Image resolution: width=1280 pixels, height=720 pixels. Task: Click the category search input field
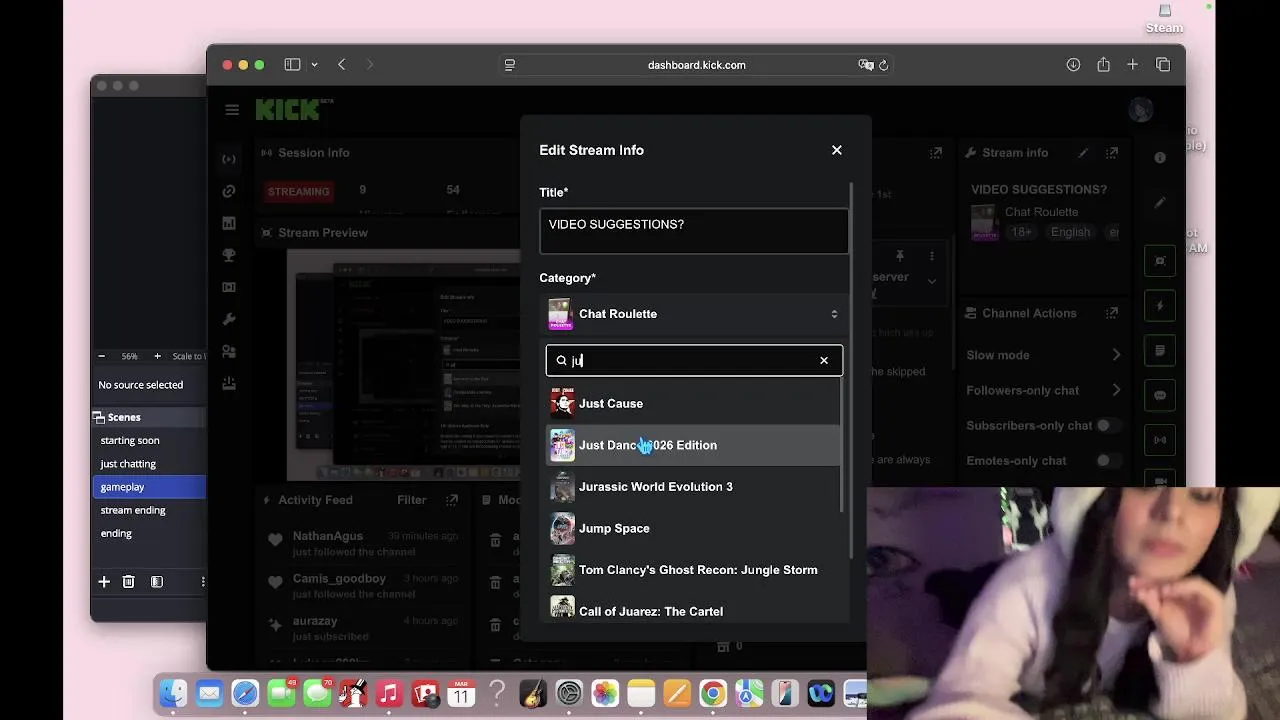click(x=692, y=360)
